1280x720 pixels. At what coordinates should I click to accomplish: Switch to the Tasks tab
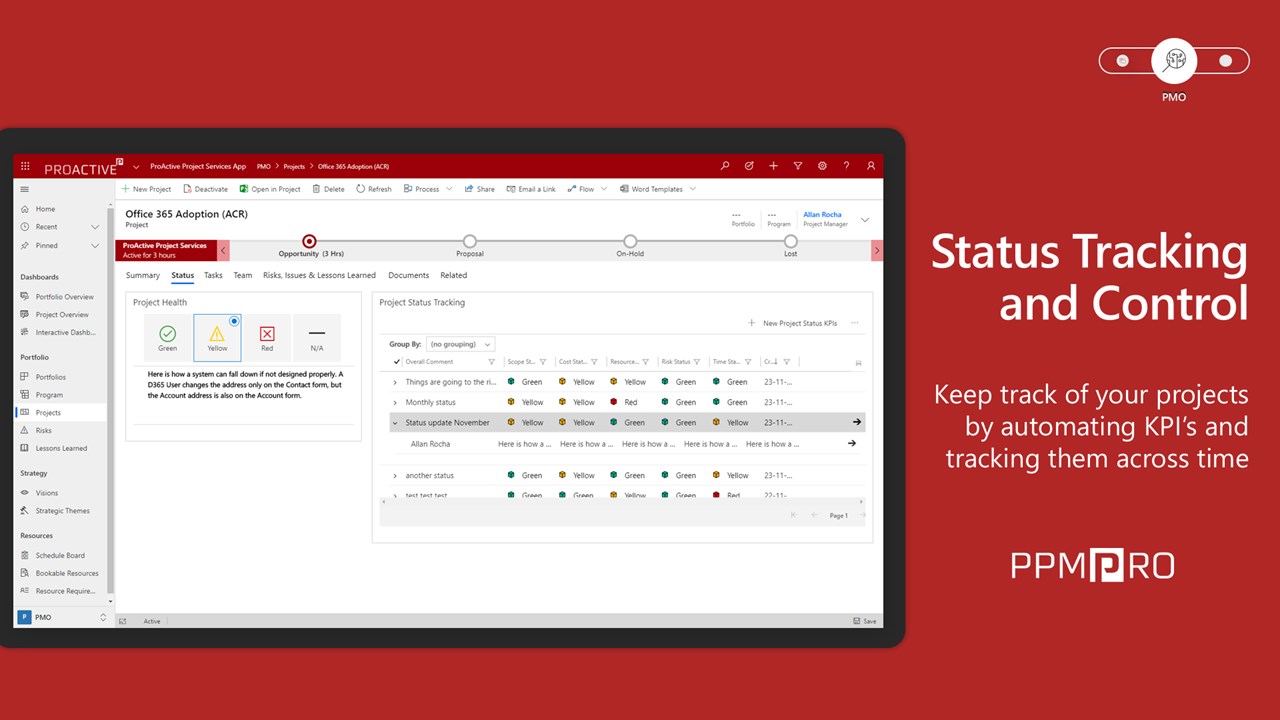[x=213, y=275]
